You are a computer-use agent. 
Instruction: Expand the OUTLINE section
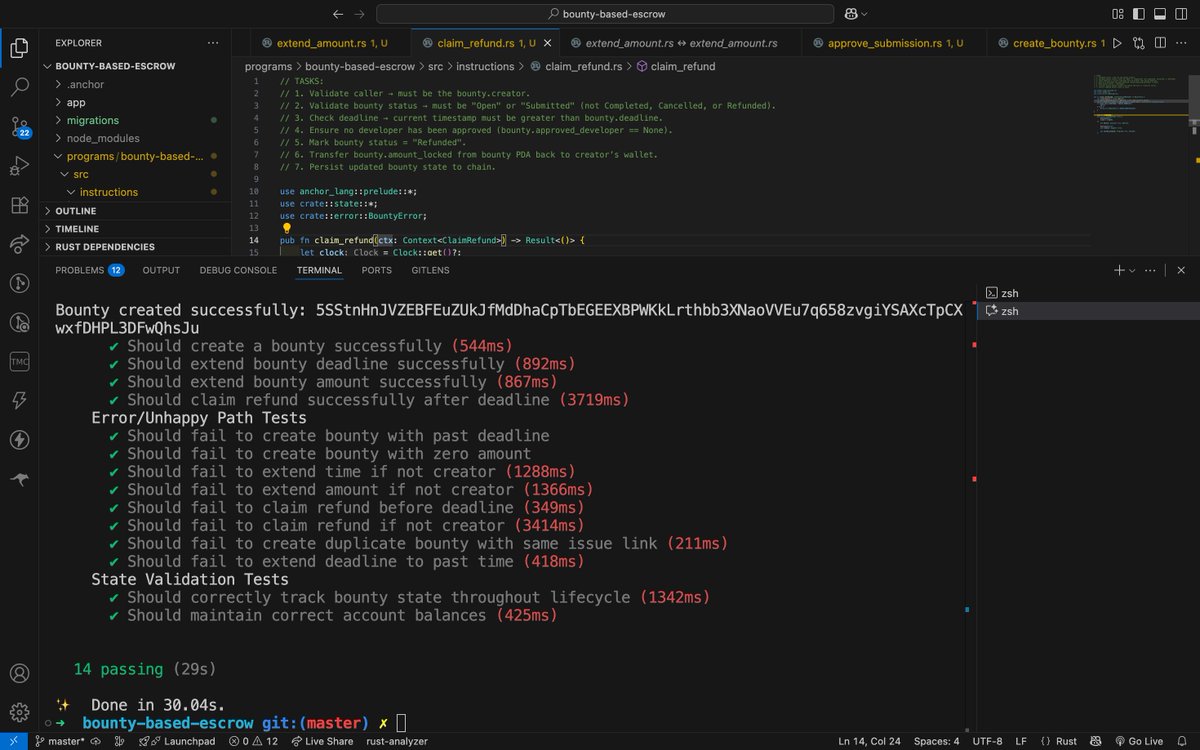pos(77,211)
